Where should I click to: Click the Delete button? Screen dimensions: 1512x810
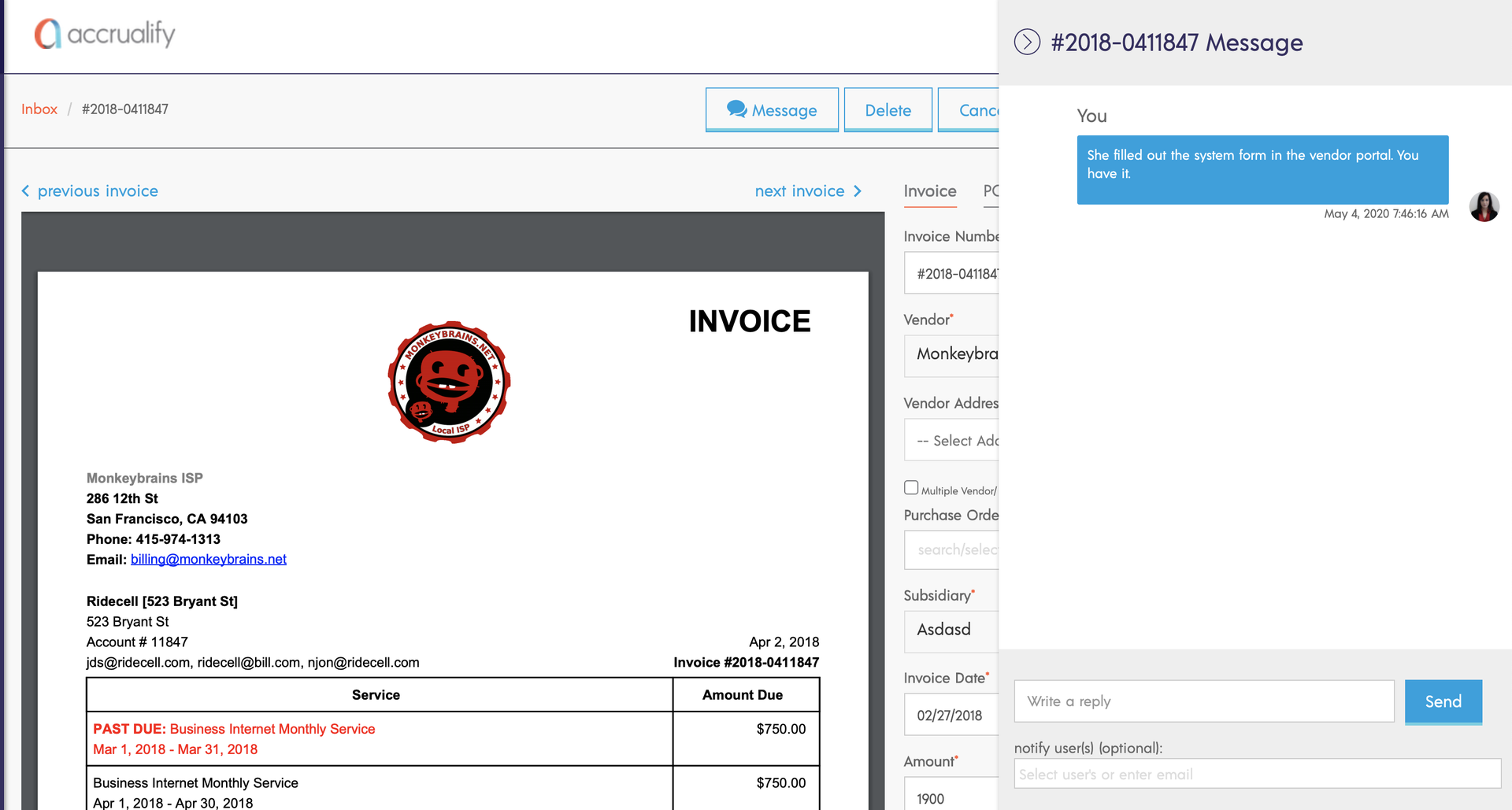click(x=888, y=110)
